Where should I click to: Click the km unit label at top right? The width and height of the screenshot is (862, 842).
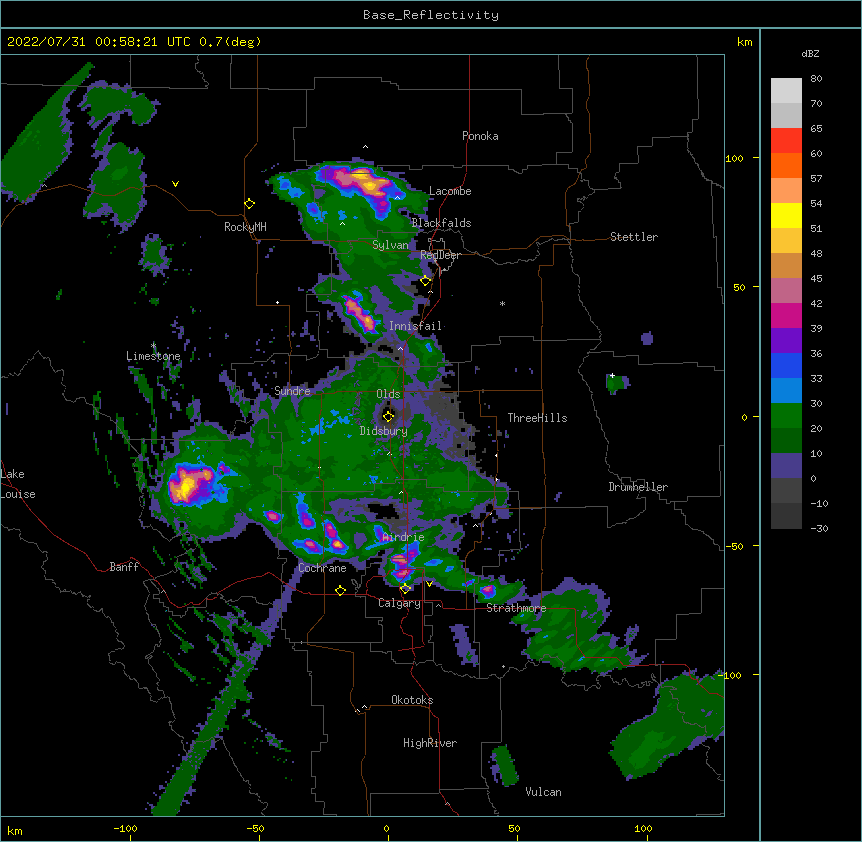tap(744, 42)
